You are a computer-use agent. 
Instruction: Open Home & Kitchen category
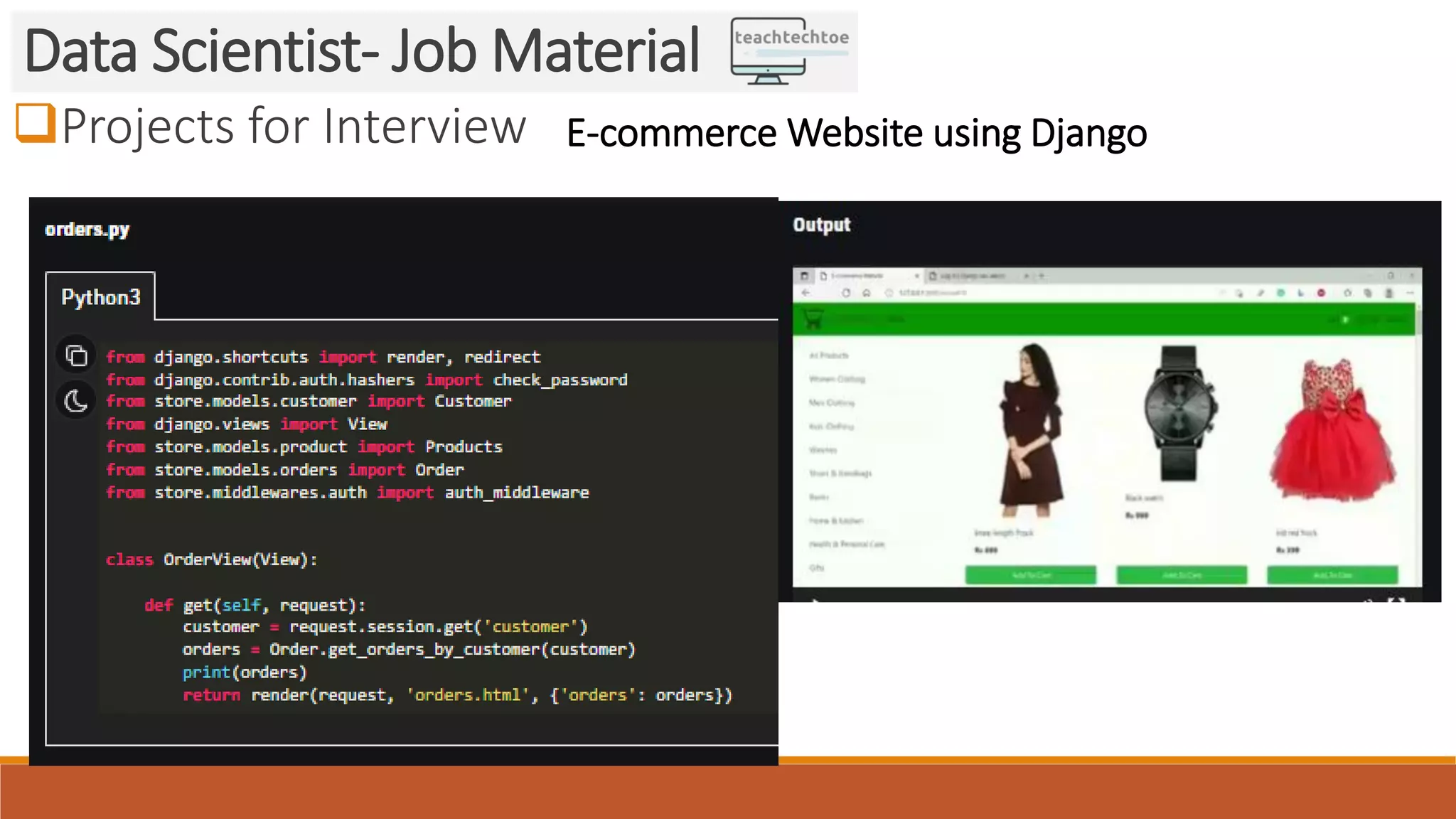[x=836, y=521]
